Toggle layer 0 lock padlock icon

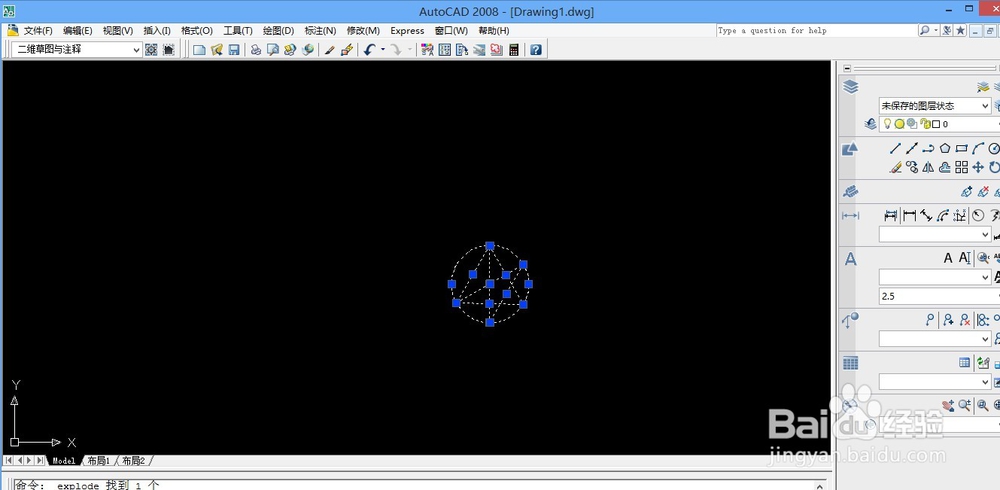tap(925, 124)
